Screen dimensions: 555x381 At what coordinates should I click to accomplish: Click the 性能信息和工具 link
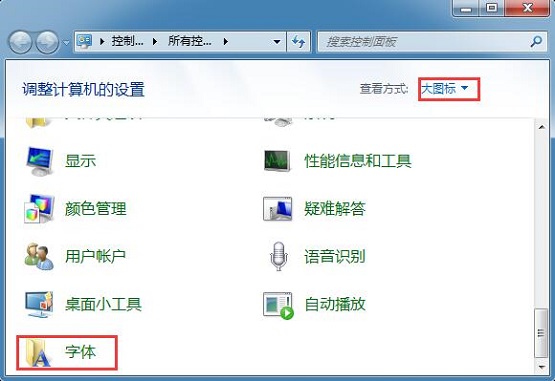(358, 161)
